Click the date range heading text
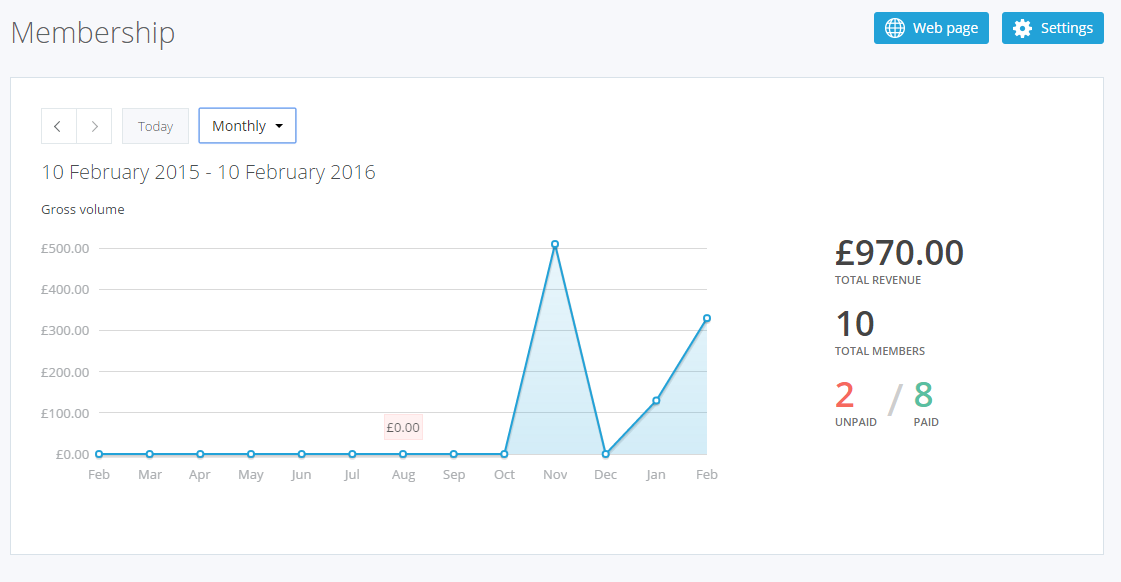 (208, 172)
